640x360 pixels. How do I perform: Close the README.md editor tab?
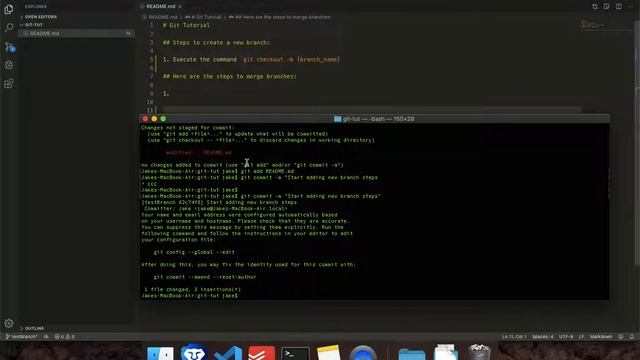pyautogui.click(x=180, y=7)
